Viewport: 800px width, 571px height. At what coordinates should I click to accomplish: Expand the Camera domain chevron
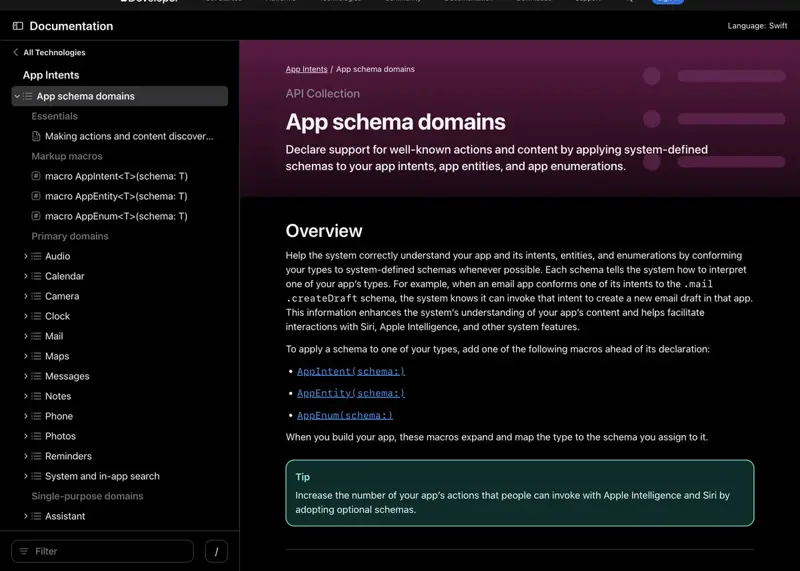[26, 296]
